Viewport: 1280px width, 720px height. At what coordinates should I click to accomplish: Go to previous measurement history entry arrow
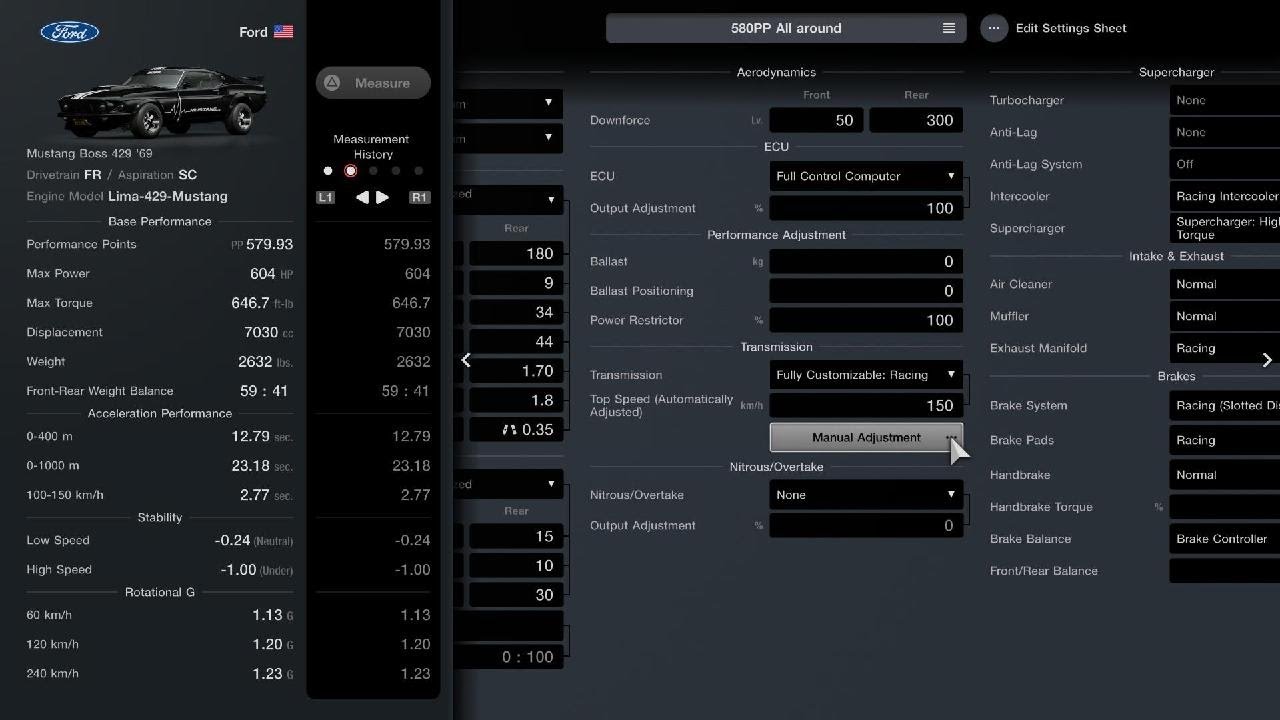tap(361, 197)
